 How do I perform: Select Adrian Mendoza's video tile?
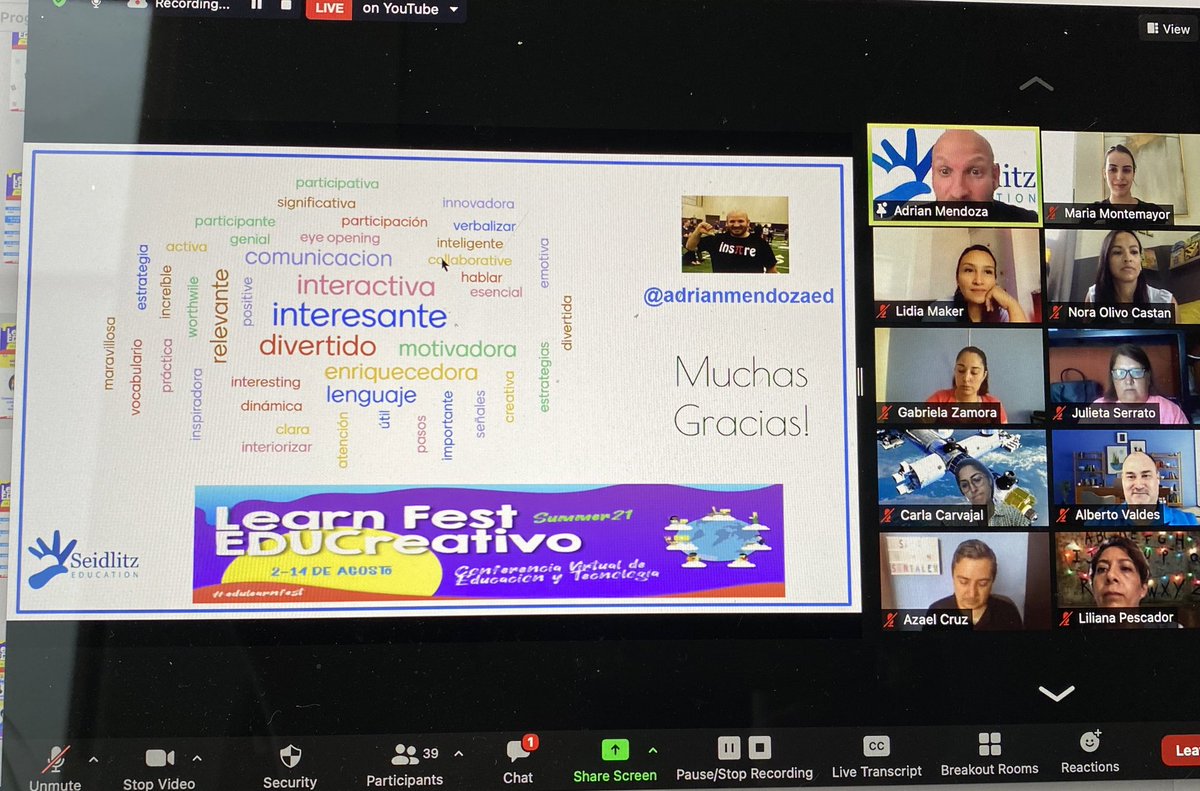pos(953,170)
